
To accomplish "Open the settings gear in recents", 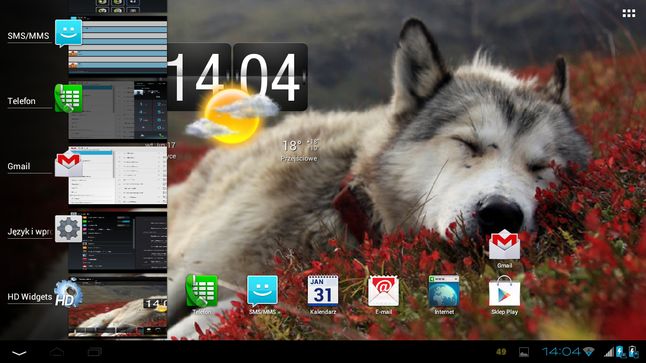I will pyautogui.click(x=68, y=229).
